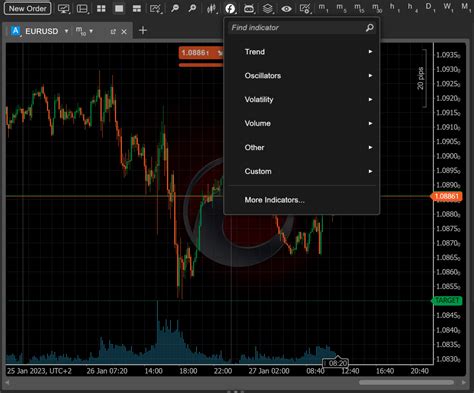Toggle the viewing options eye icon
Viewport: 474px width, 393px height.
coord(286,8)
